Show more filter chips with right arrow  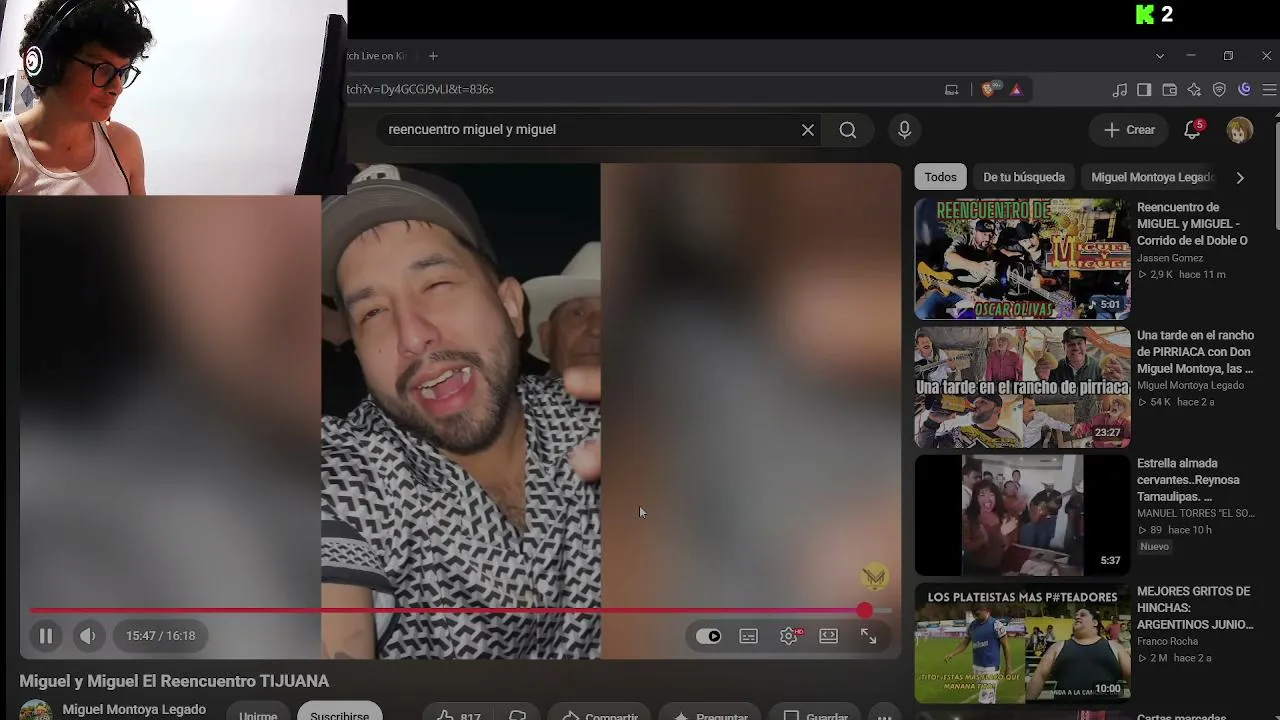tap(1240, 177)
